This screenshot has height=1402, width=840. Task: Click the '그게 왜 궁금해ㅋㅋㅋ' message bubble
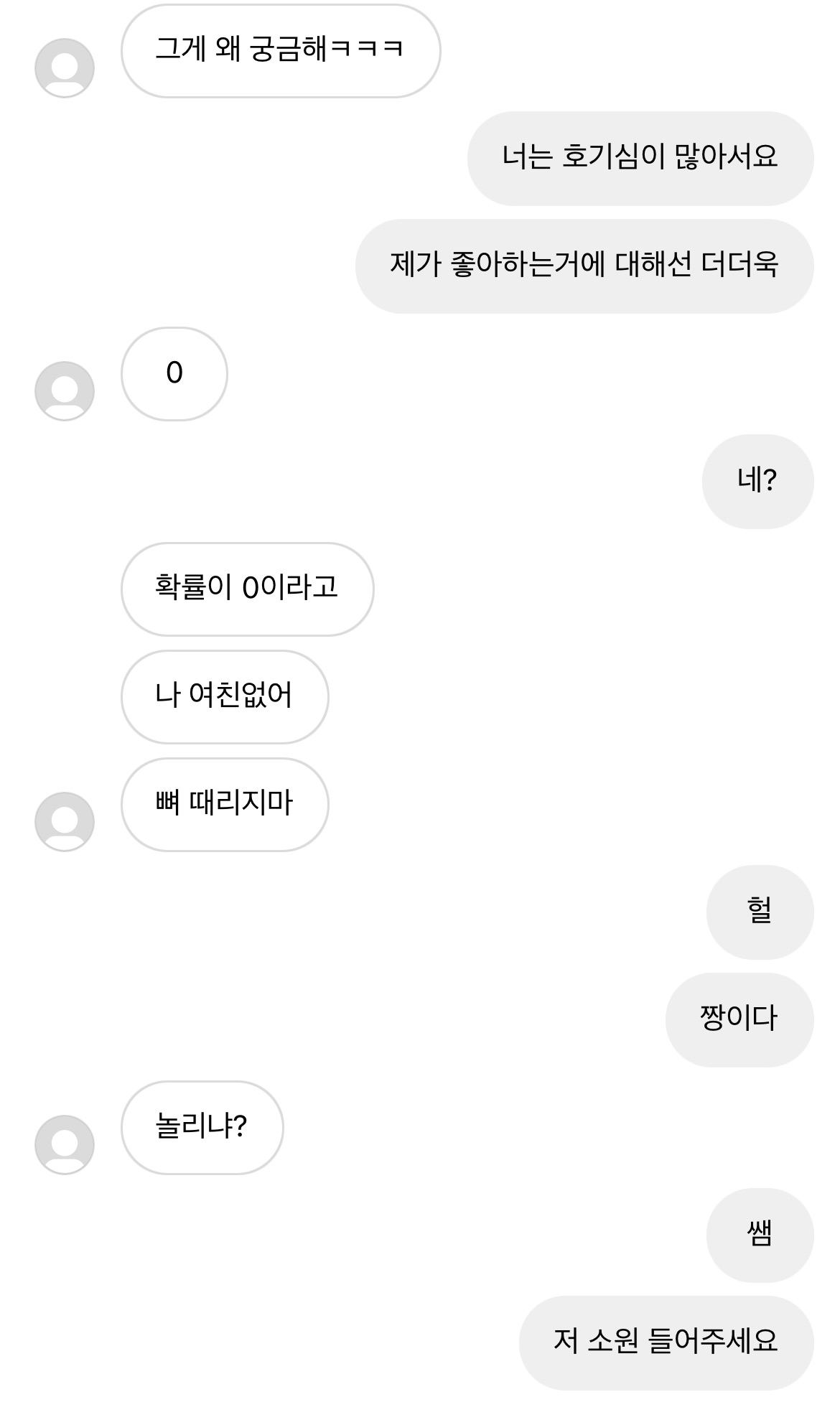[x=280, y=50]
